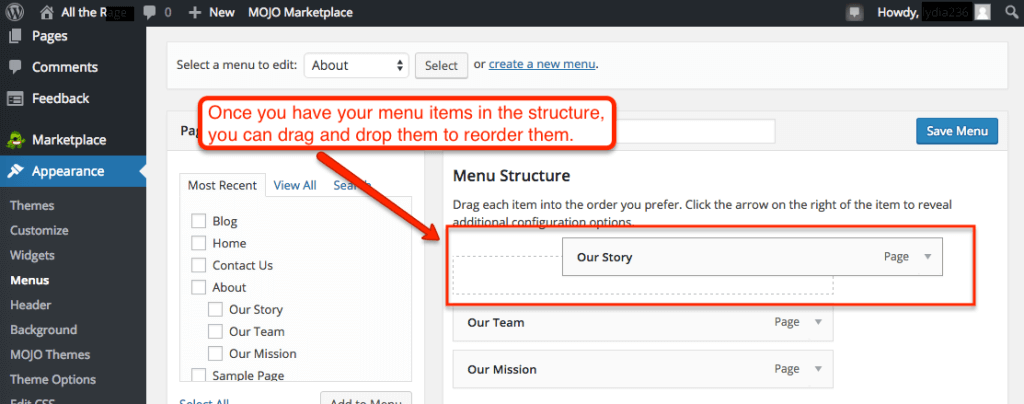
Task: Click the Appearance paintbrush icon
Action: [14, 171]
